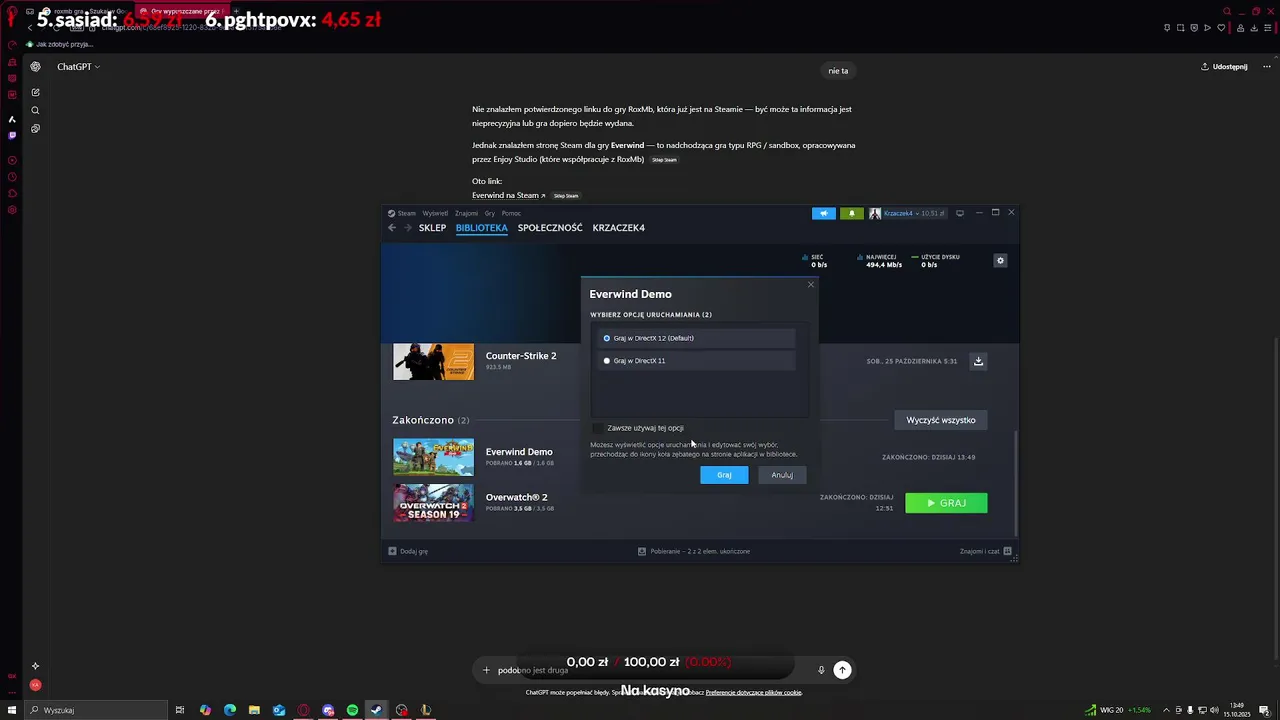The image size is (1280, 720).
Task: Open 'Jak zdobyć przyja...' bookmark
Action: 60,44
